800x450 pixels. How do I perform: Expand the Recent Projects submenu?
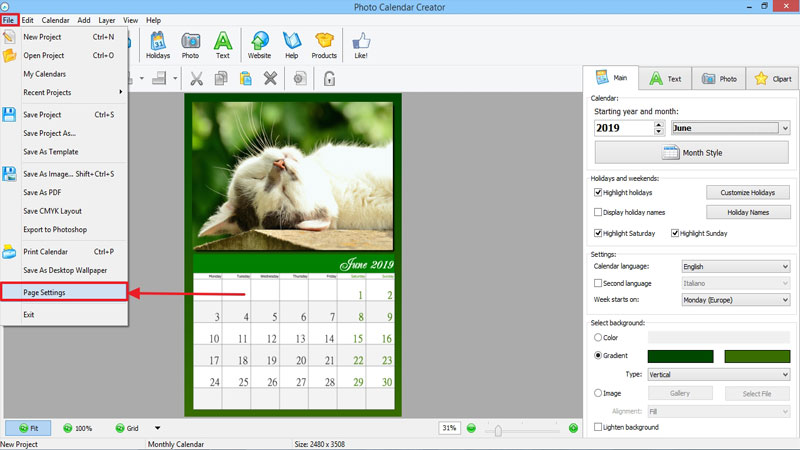point(64,92)
